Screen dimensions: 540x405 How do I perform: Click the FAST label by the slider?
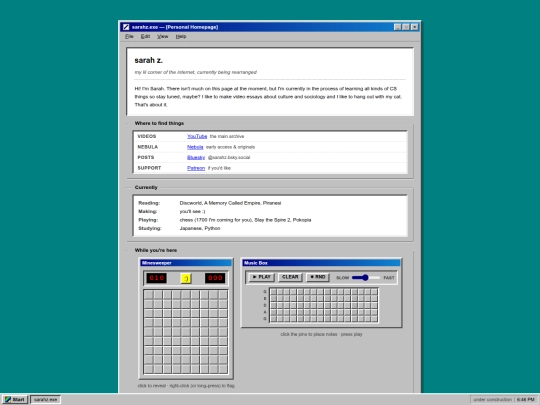coord(389,278)
